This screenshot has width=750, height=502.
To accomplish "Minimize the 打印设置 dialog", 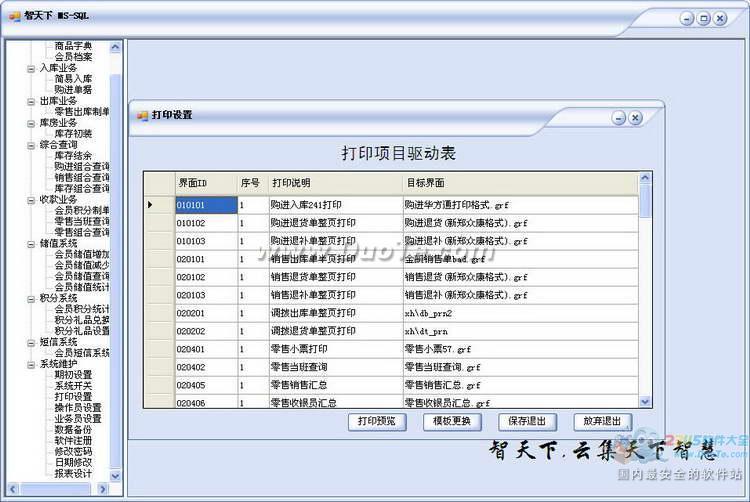I will (619, 118).
